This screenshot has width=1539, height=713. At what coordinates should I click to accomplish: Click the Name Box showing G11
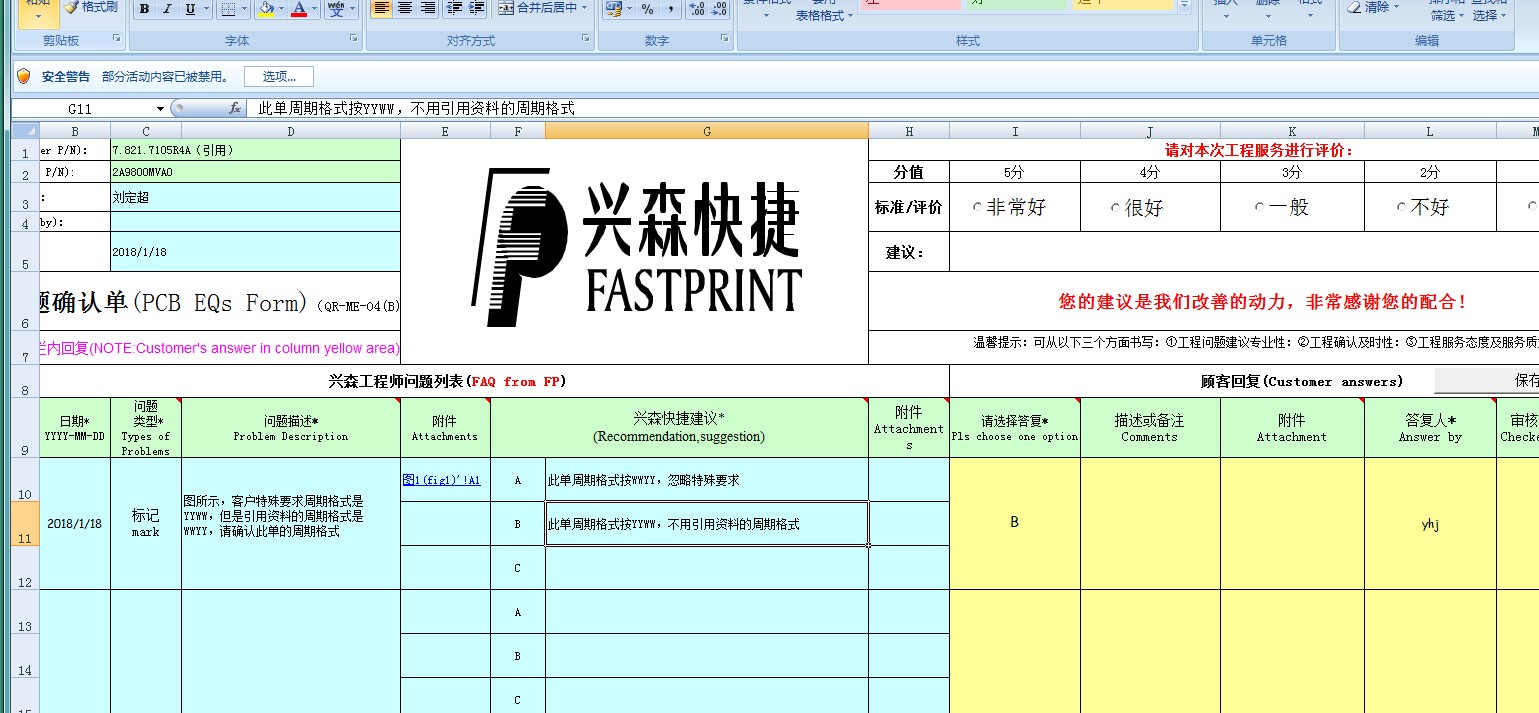tap(80, 108)
